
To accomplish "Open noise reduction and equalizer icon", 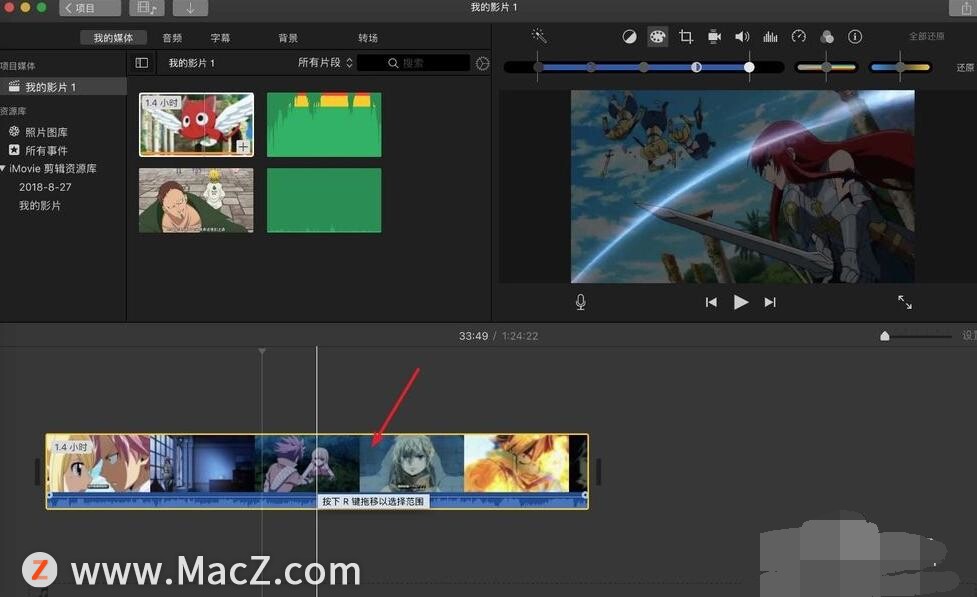I will point(770,37).
